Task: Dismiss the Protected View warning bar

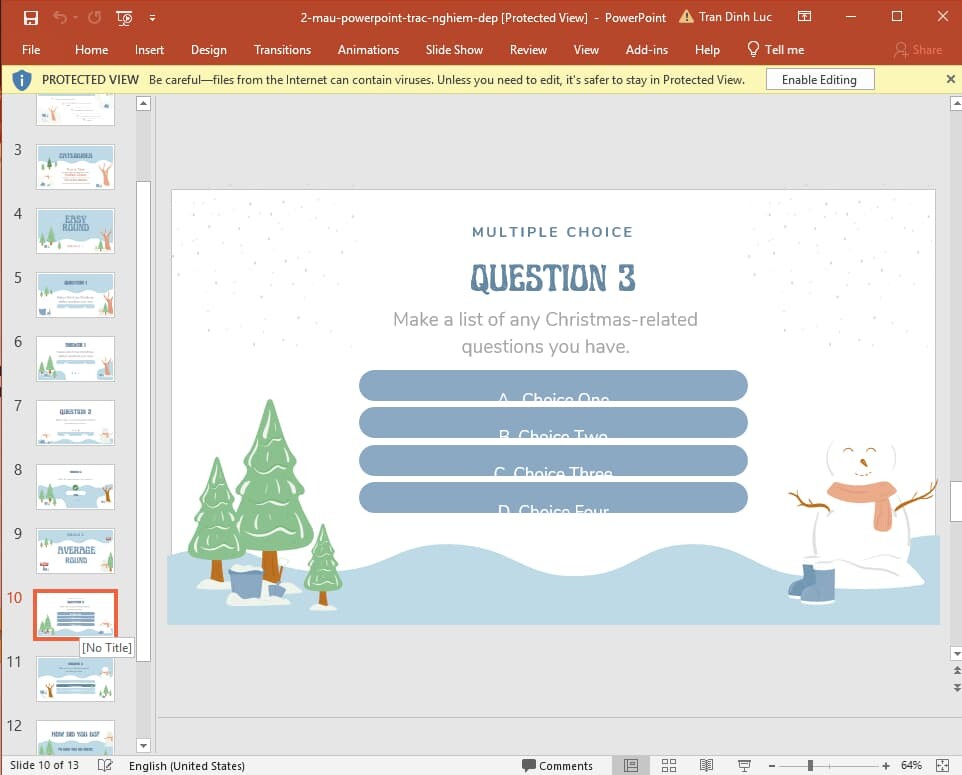Action: 949,79
